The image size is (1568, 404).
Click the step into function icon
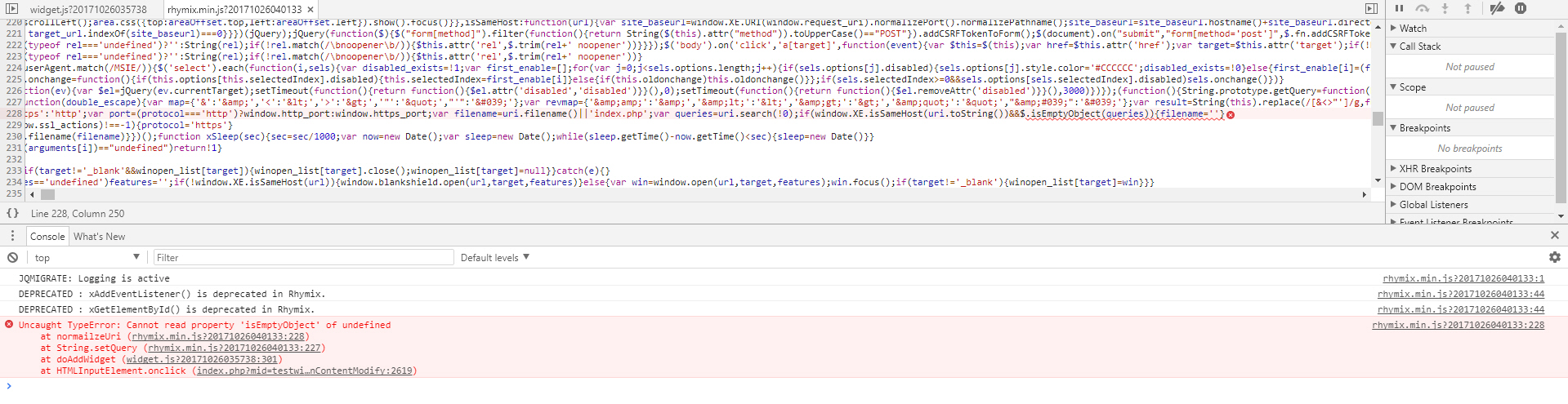point(1445,8)
